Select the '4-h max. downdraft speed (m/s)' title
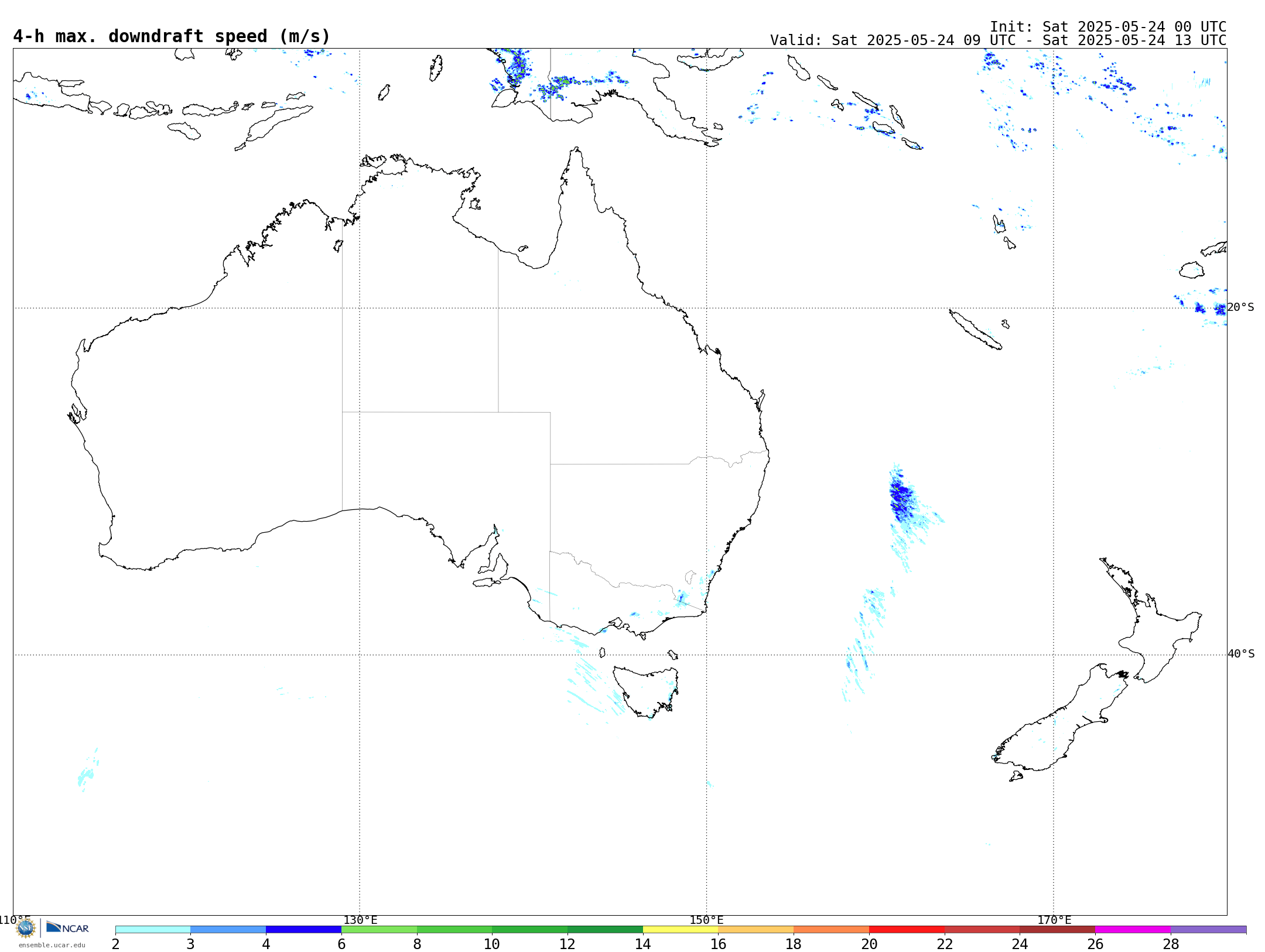The width and height of the screenshot is (1265, 952). point(172,36)
